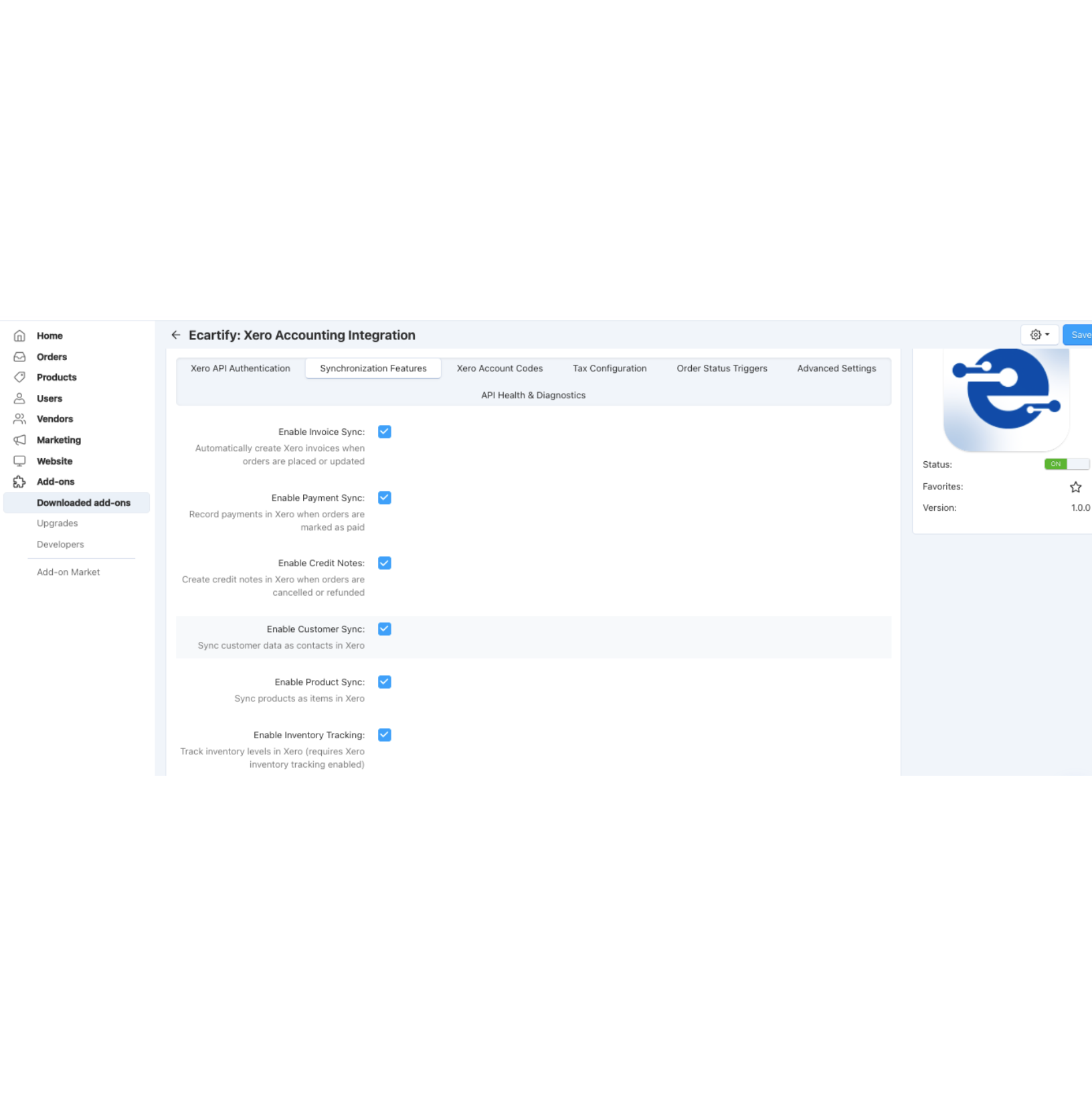Open Marketing via megaphone icon
Viewport: 1092px width, 1093px height.
tap(19, 440)
